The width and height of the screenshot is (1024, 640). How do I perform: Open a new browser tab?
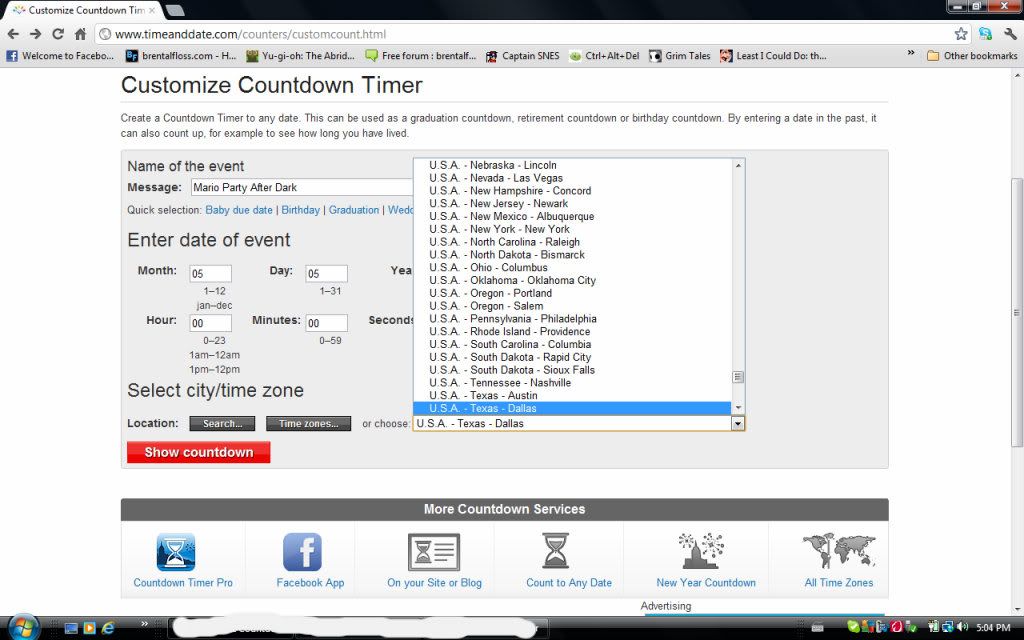pos(174,10)
